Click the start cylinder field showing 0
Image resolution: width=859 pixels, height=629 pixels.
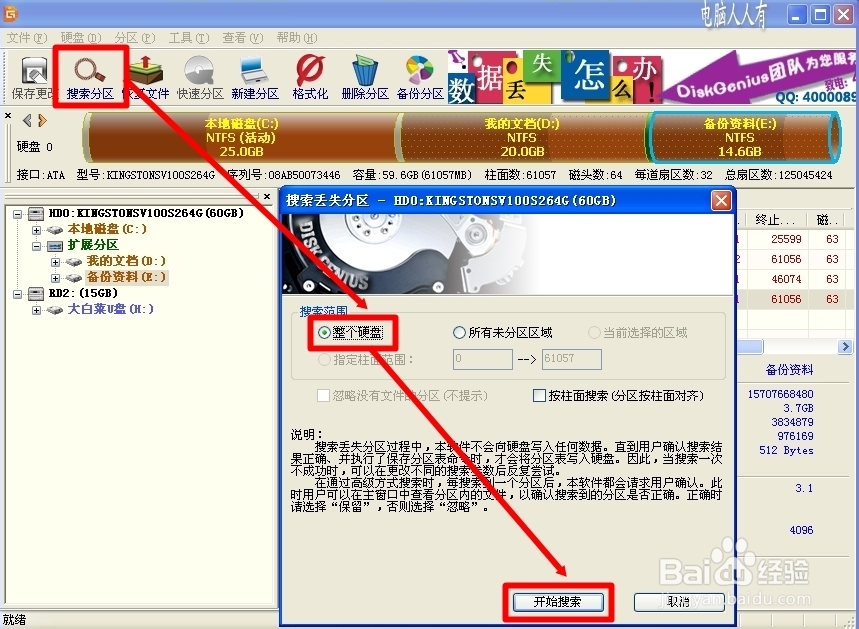pos(483,359)
